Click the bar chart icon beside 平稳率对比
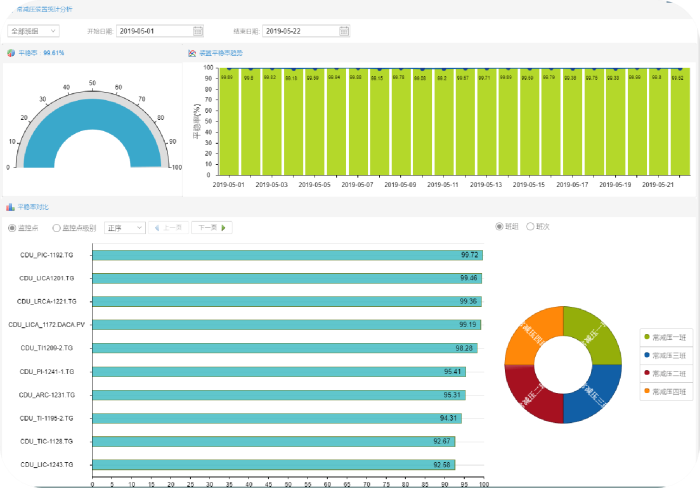 11,207
